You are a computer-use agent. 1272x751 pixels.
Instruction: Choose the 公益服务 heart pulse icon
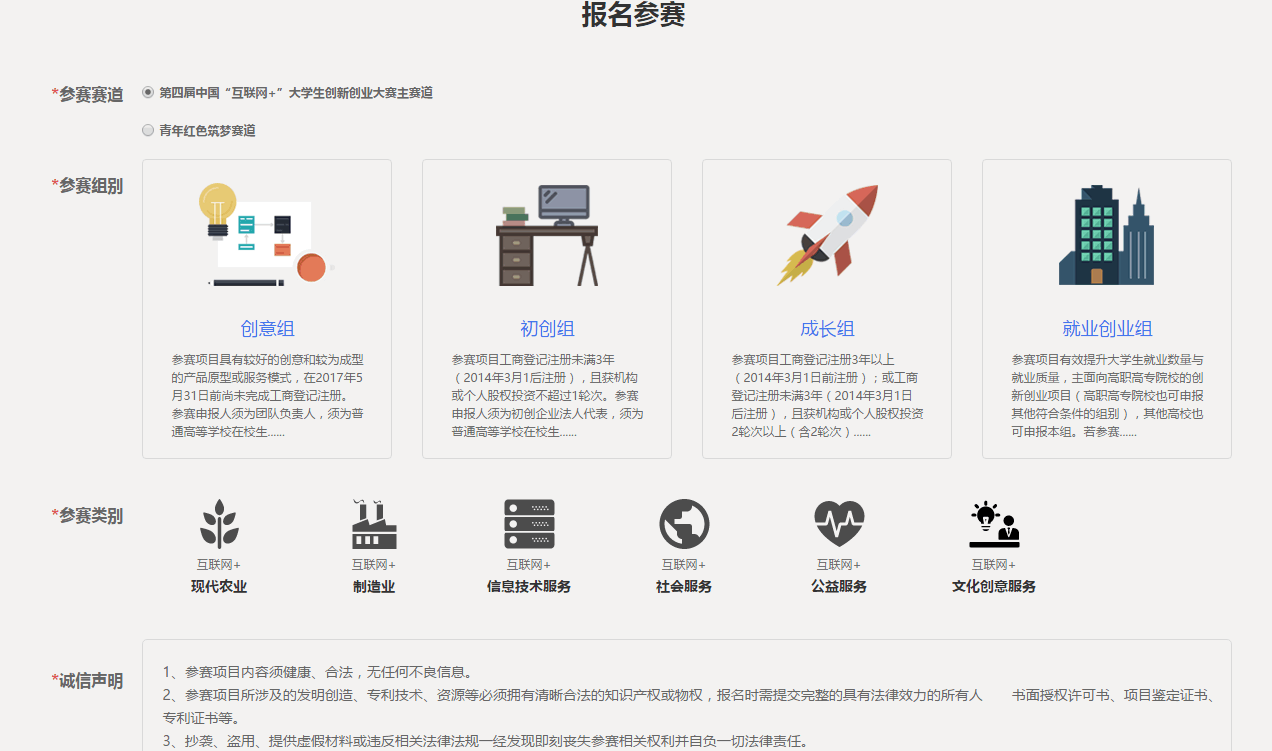tap(839, 524)
